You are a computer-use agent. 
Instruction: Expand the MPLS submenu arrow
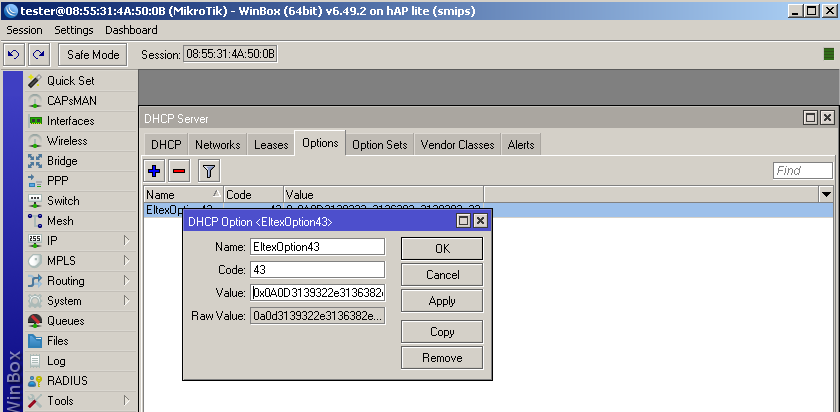coord(127,261)
